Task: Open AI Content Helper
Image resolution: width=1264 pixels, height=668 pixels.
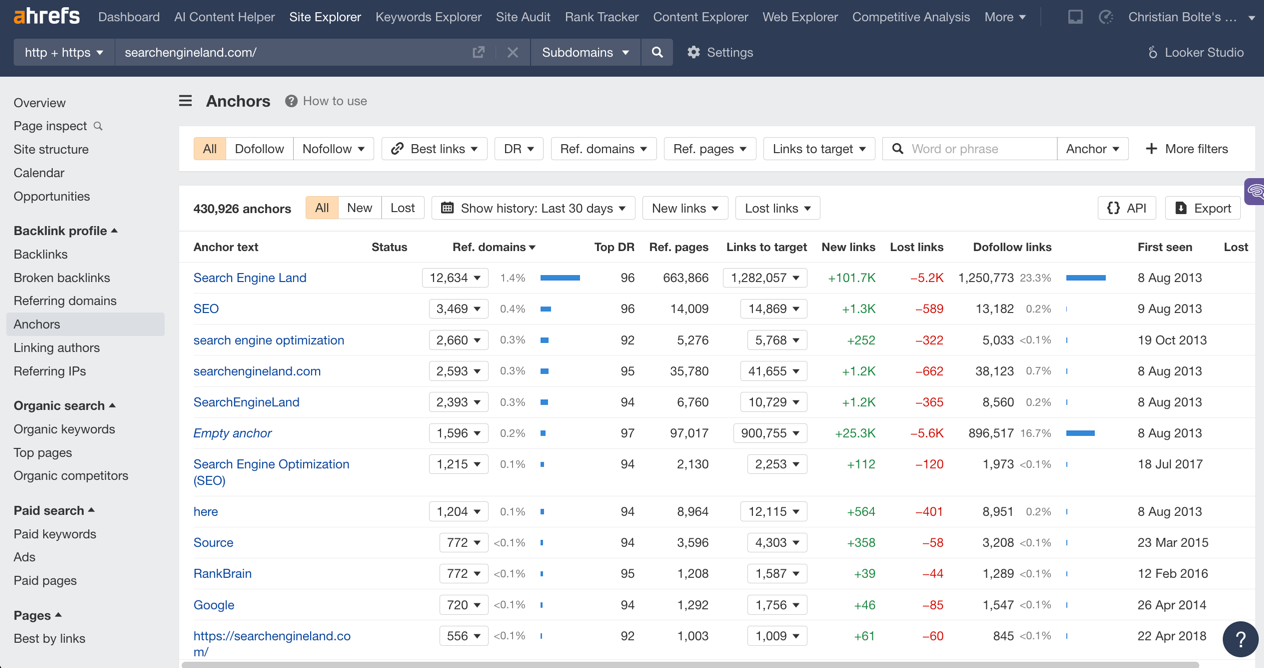Action: [224, 17]
